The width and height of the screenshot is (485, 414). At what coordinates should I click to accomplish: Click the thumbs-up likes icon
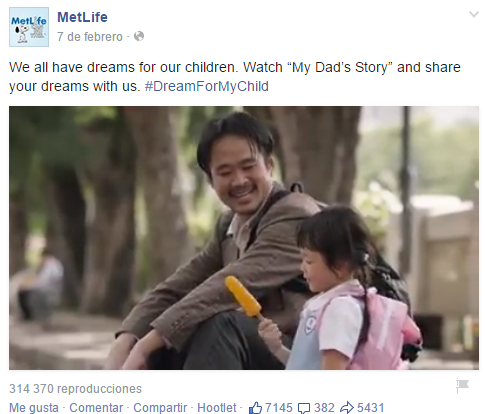(x=255, y=408)
